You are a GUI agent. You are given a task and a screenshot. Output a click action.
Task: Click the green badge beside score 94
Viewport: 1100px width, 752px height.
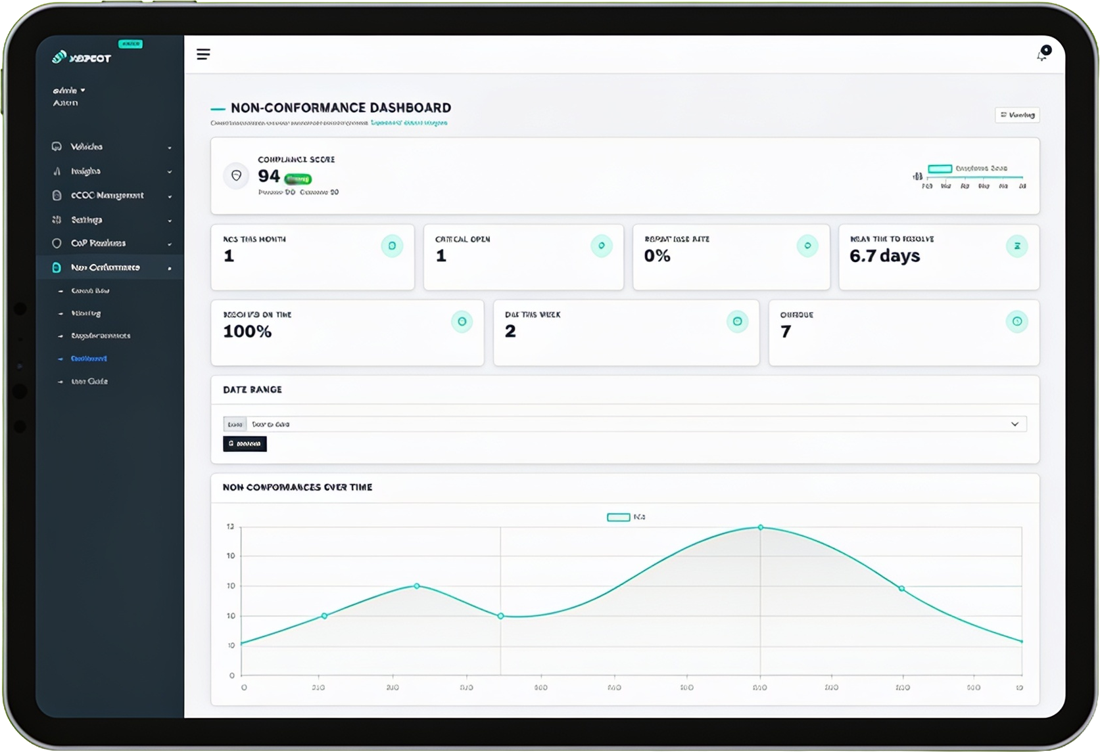click(298, 179)
